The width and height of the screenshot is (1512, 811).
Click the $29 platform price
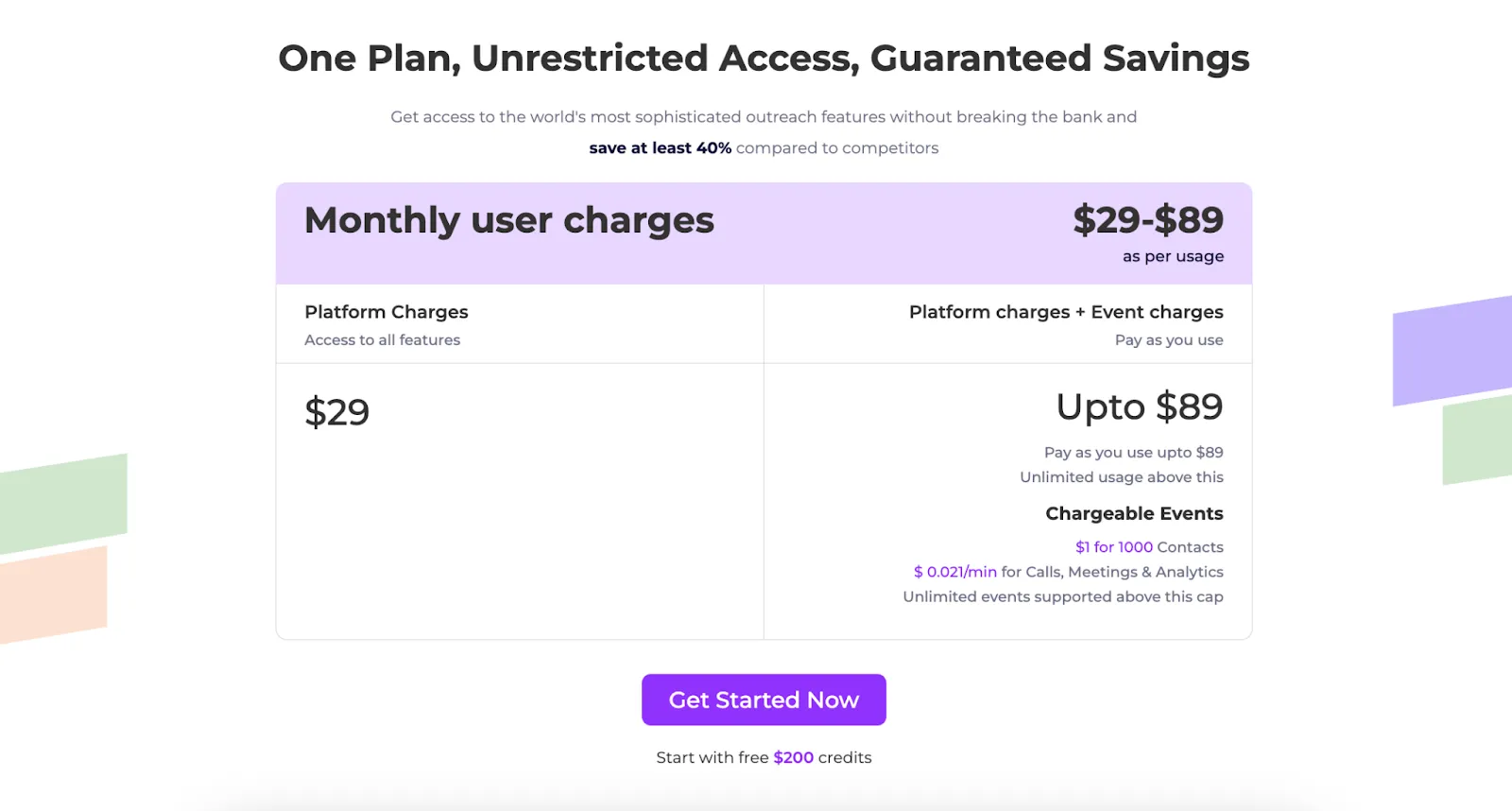coord(336,411)
